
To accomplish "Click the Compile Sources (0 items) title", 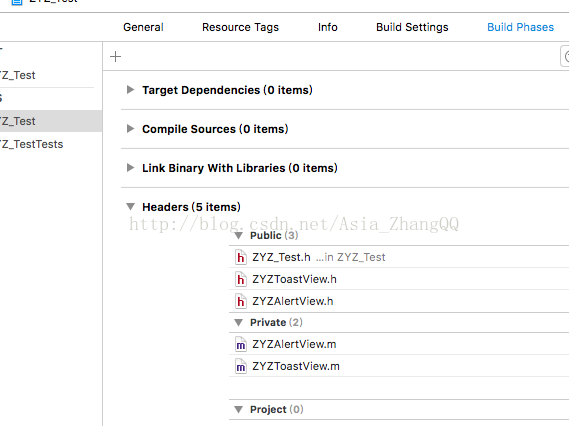I will pos(215,129).
